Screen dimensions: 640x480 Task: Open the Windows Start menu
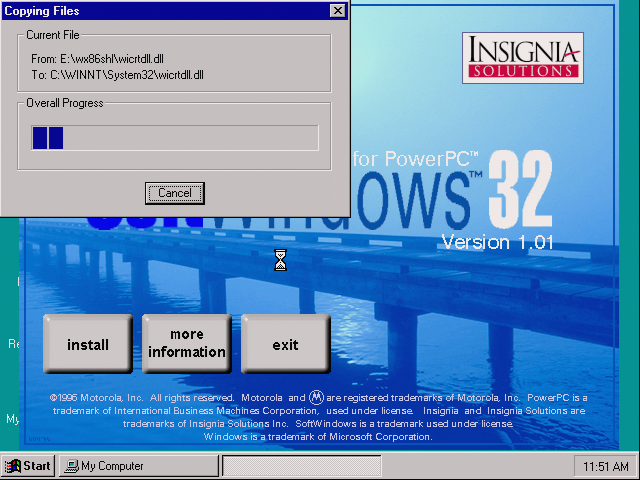pyautogui.click(x=28, y=466)
